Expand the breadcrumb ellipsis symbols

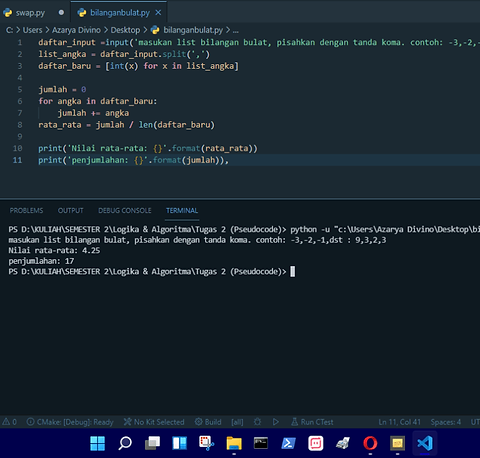pyautogui.click(x=236, y=31)
